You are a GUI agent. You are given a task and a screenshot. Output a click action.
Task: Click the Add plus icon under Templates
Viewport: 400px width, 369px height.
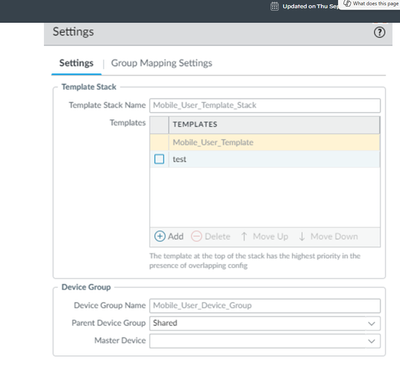pos(160,236)
